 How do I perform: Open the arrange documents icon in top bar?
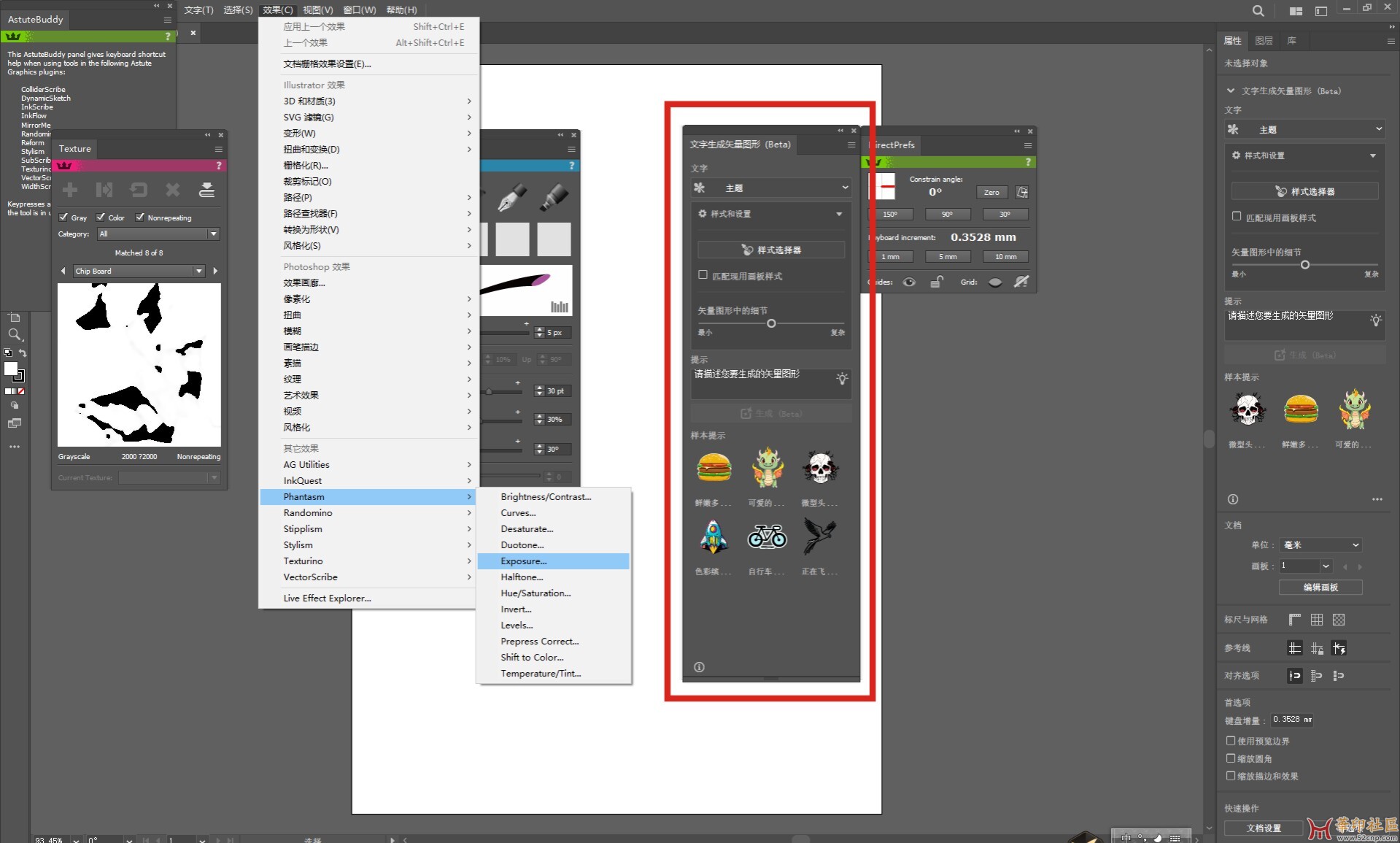point(1296,11)
